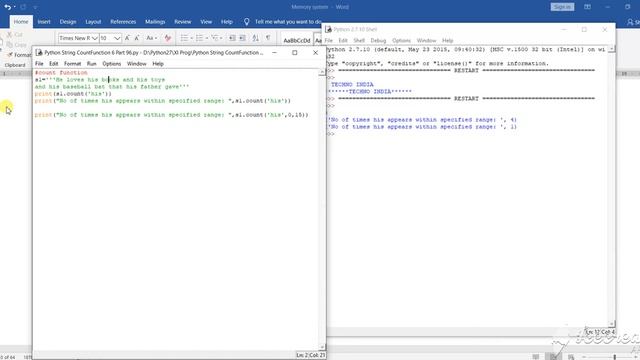Click the Increase Indent icon

242,38
